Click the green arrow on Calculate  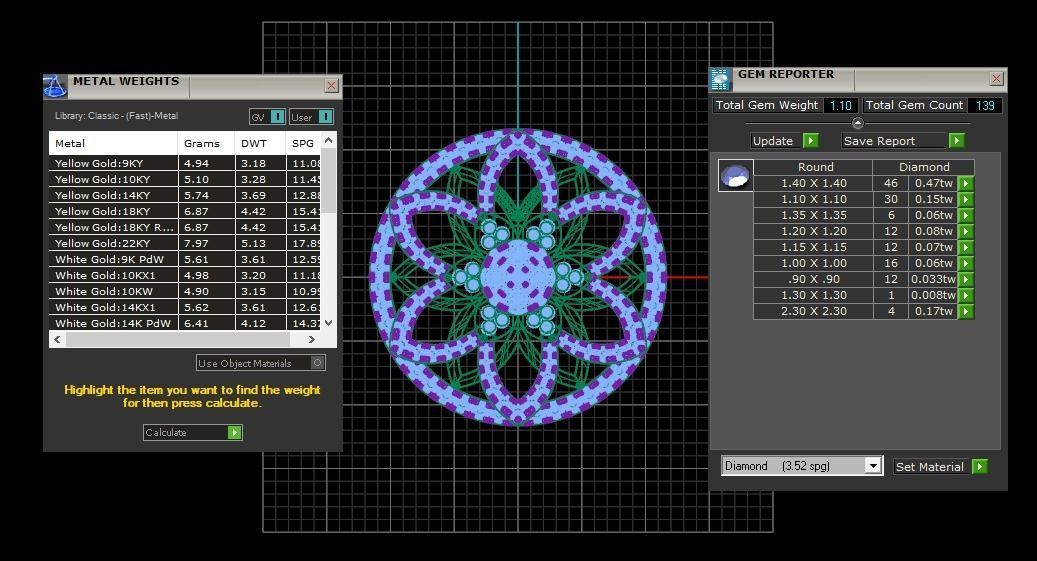(x=235, y=432)
